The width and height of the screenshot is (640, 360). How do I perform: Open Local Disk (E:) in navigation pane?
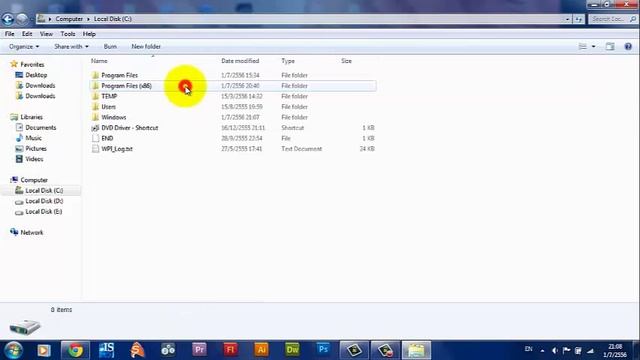[x=44, y=212]
